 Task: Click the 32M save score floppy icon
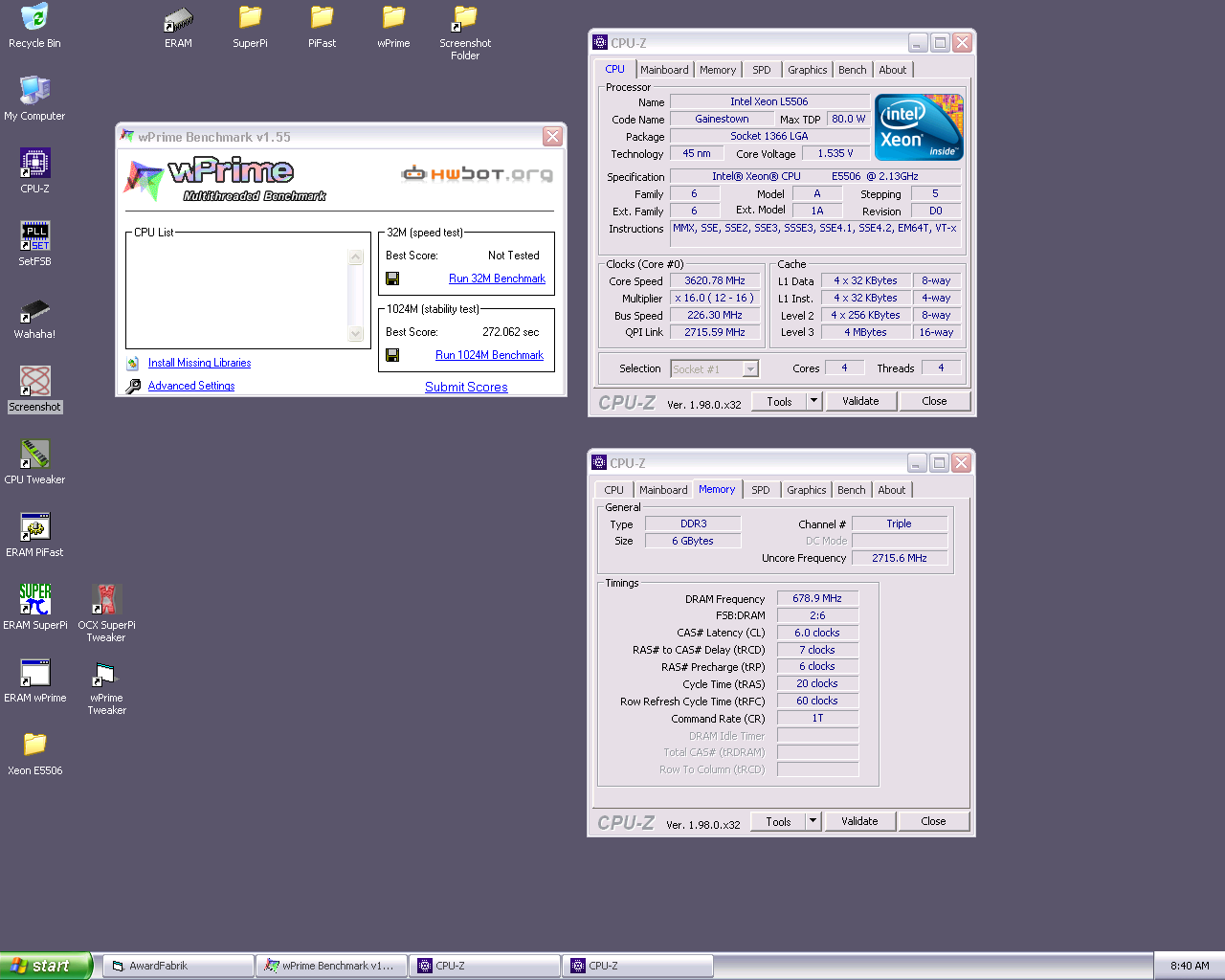392,278
